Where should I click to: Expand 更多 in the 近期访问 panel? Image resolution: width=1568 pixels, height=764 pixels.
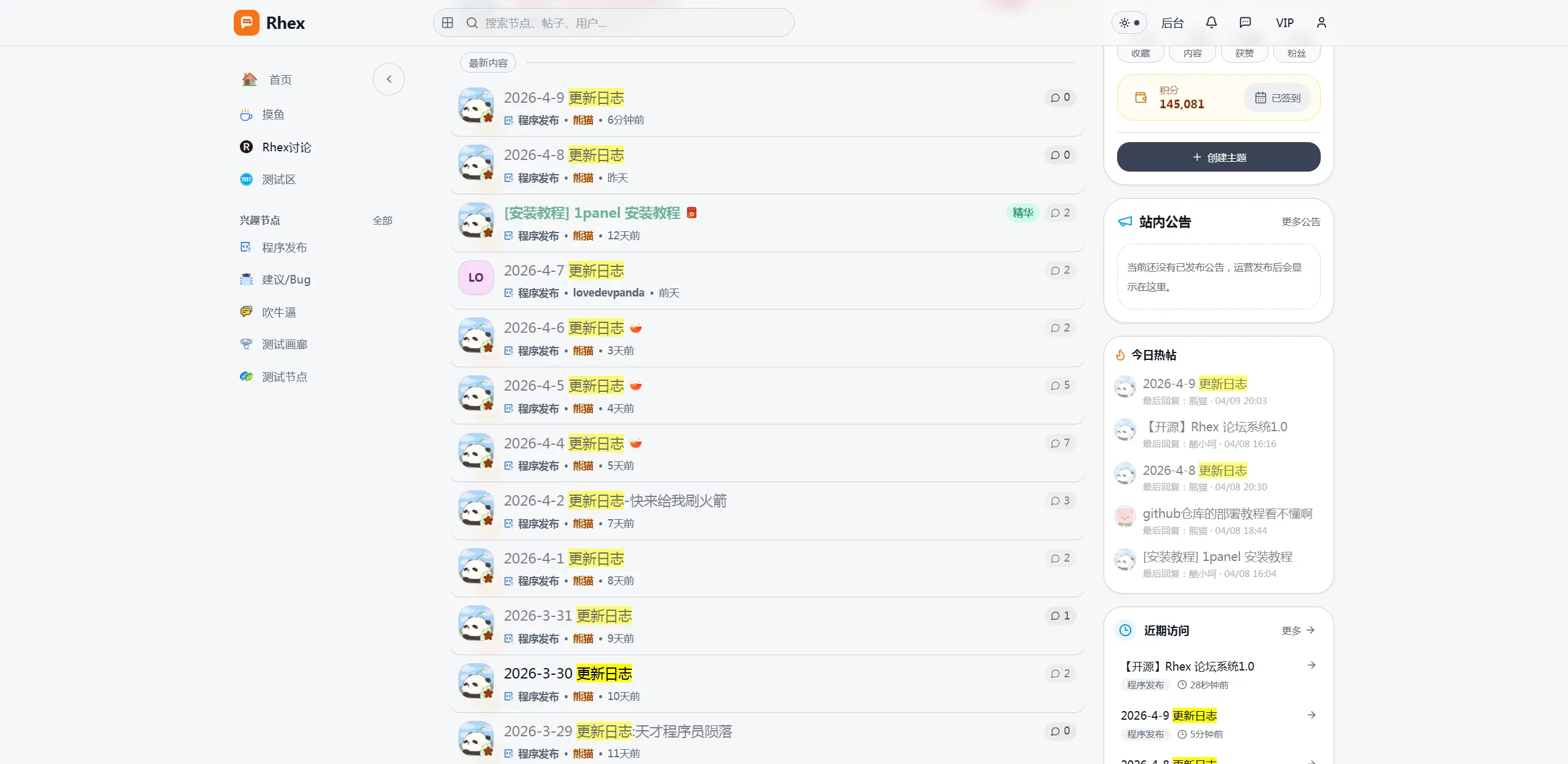[x=1298, y=630]
